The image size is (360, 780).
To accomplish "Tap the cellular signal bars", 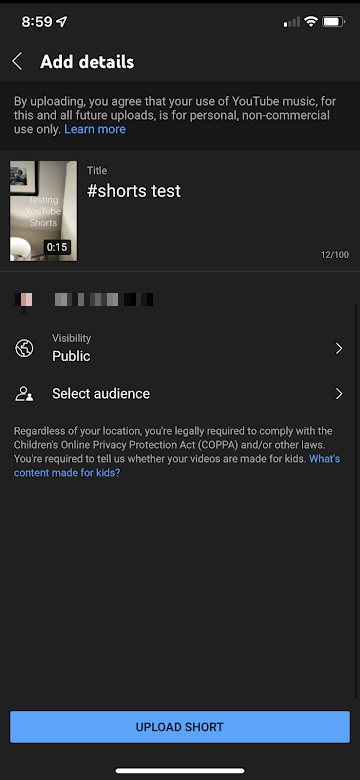I will point(292,22).
